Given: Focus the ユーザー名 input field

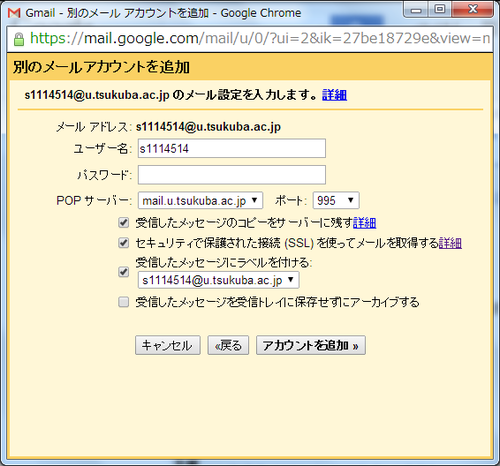Looking at the screenshot, I should click(x=232, y=148).
